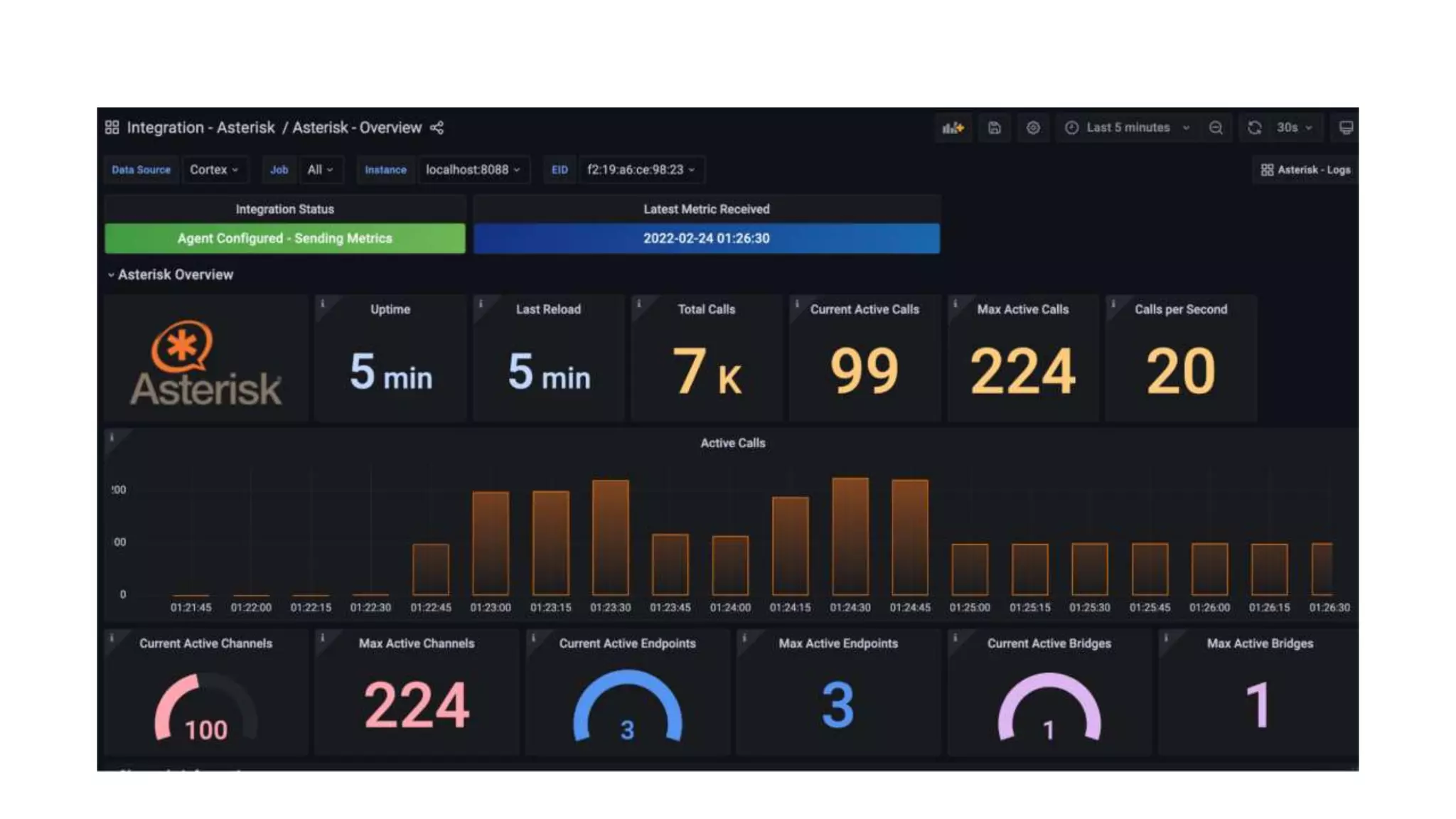The height and width of the screenshot is (819, 1456).
Task: Open the Job All dropdown
Action: [320, 169]
